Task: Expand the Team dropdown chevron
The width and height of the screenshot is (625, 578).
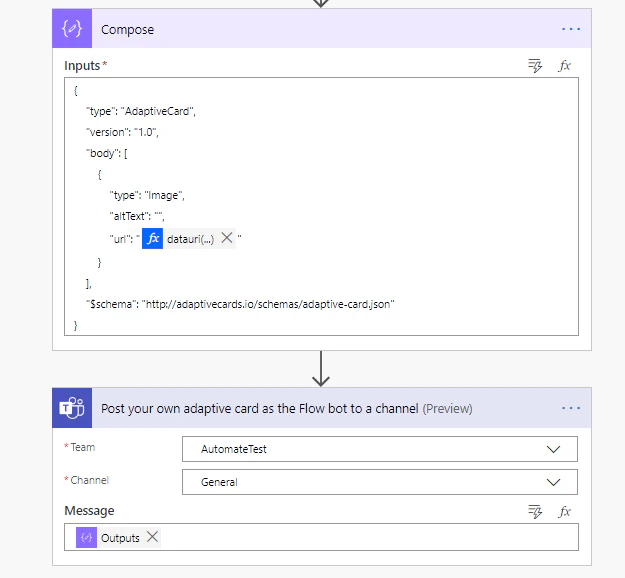Action: 553,449
